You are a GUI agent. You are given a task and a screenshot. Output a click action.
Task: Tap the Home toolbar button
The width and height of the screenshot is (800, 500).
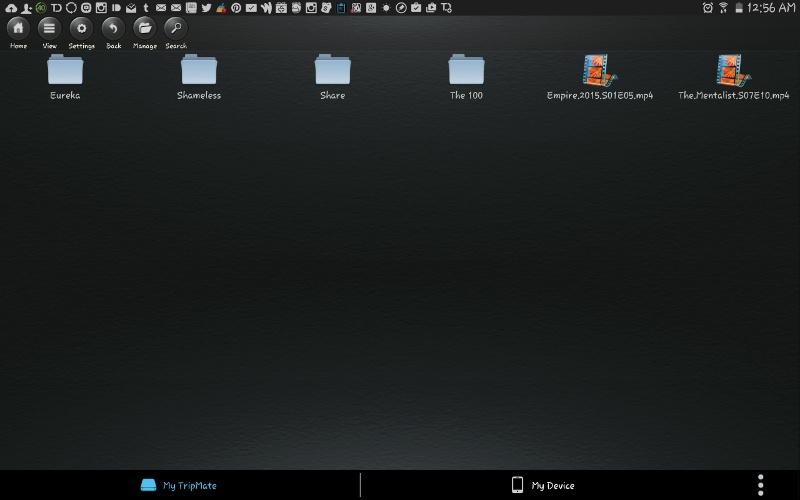[x=18, y=33]
